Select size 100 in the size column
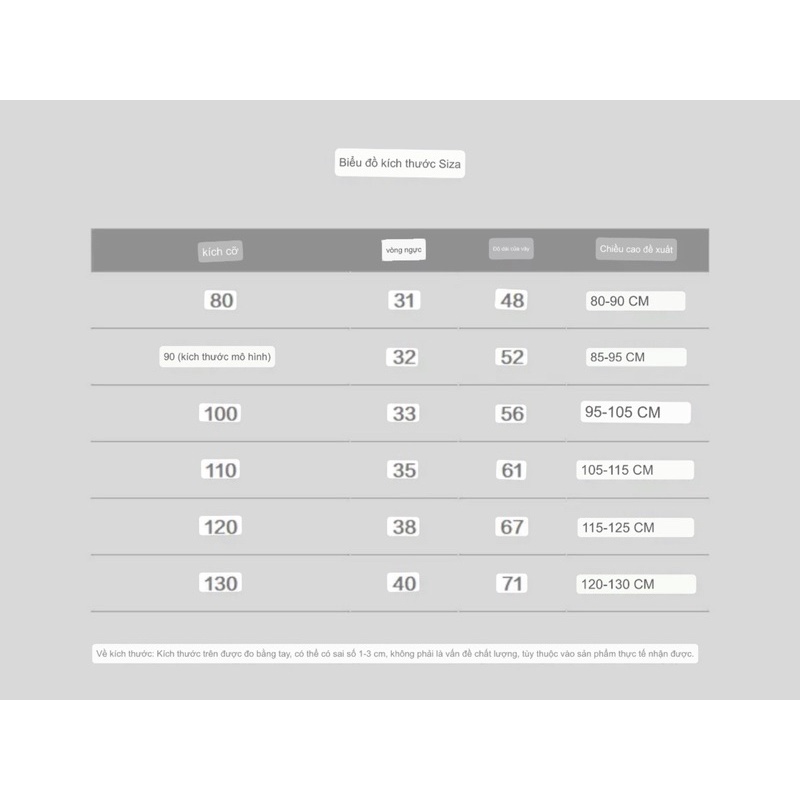Screen dimensions: 800x800 220,413
